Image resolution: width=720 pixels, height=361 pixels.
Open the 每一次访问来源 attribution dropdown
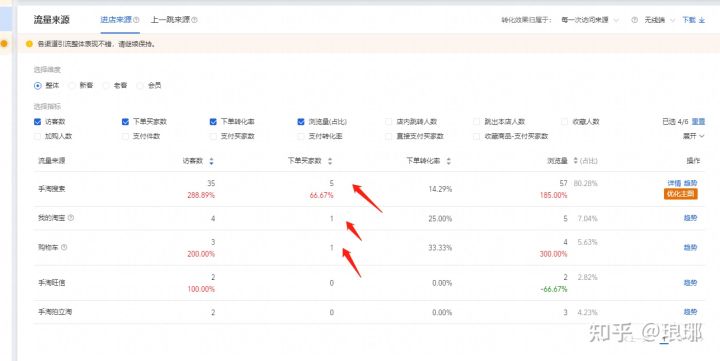(590, 20)
